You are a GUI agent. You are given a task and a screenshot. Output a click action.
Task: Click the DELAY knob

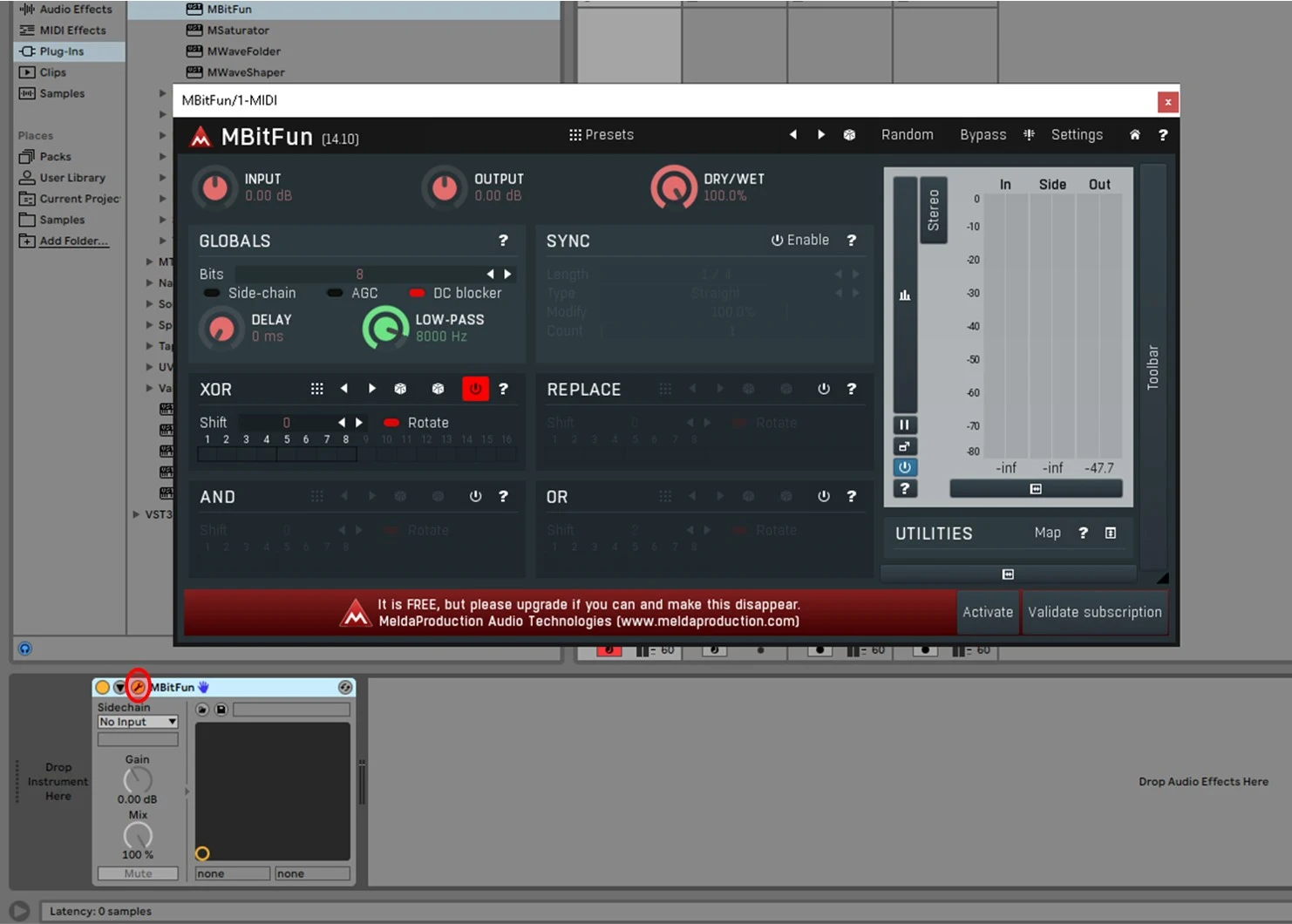[221, 329]
